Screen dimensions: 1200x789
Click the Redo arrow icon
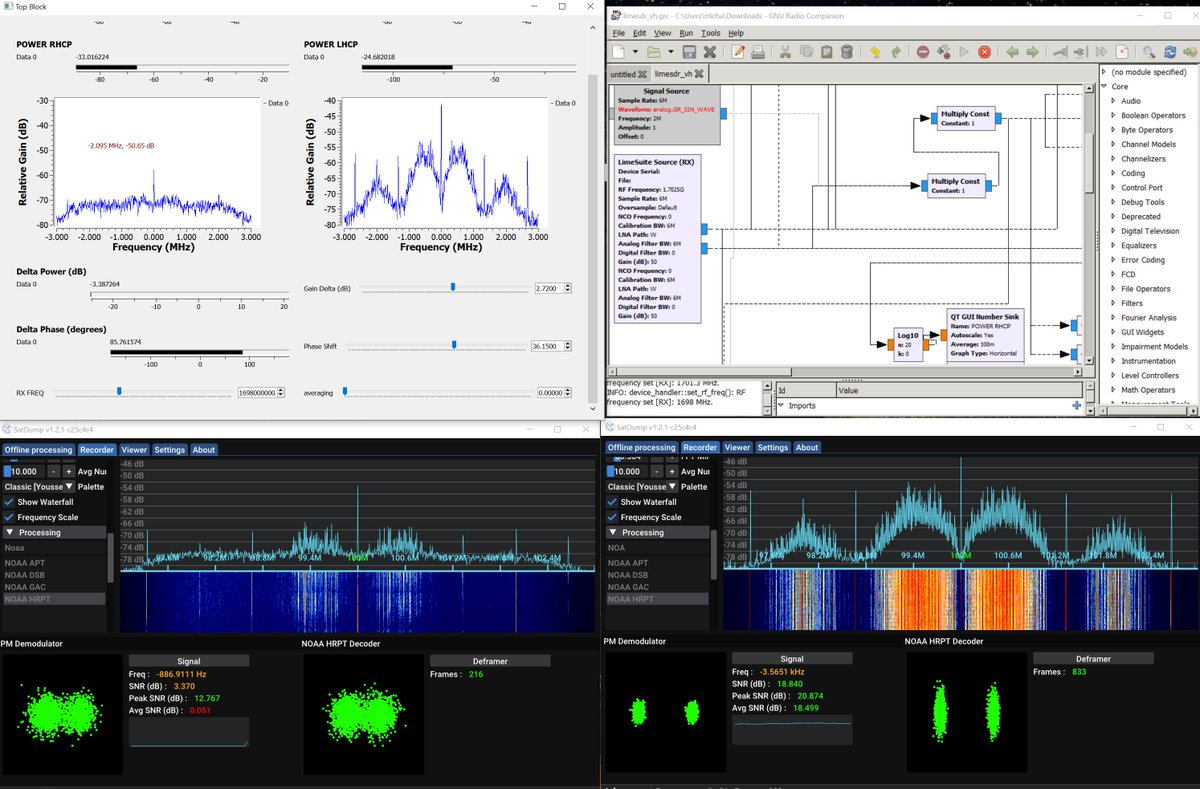895,51
